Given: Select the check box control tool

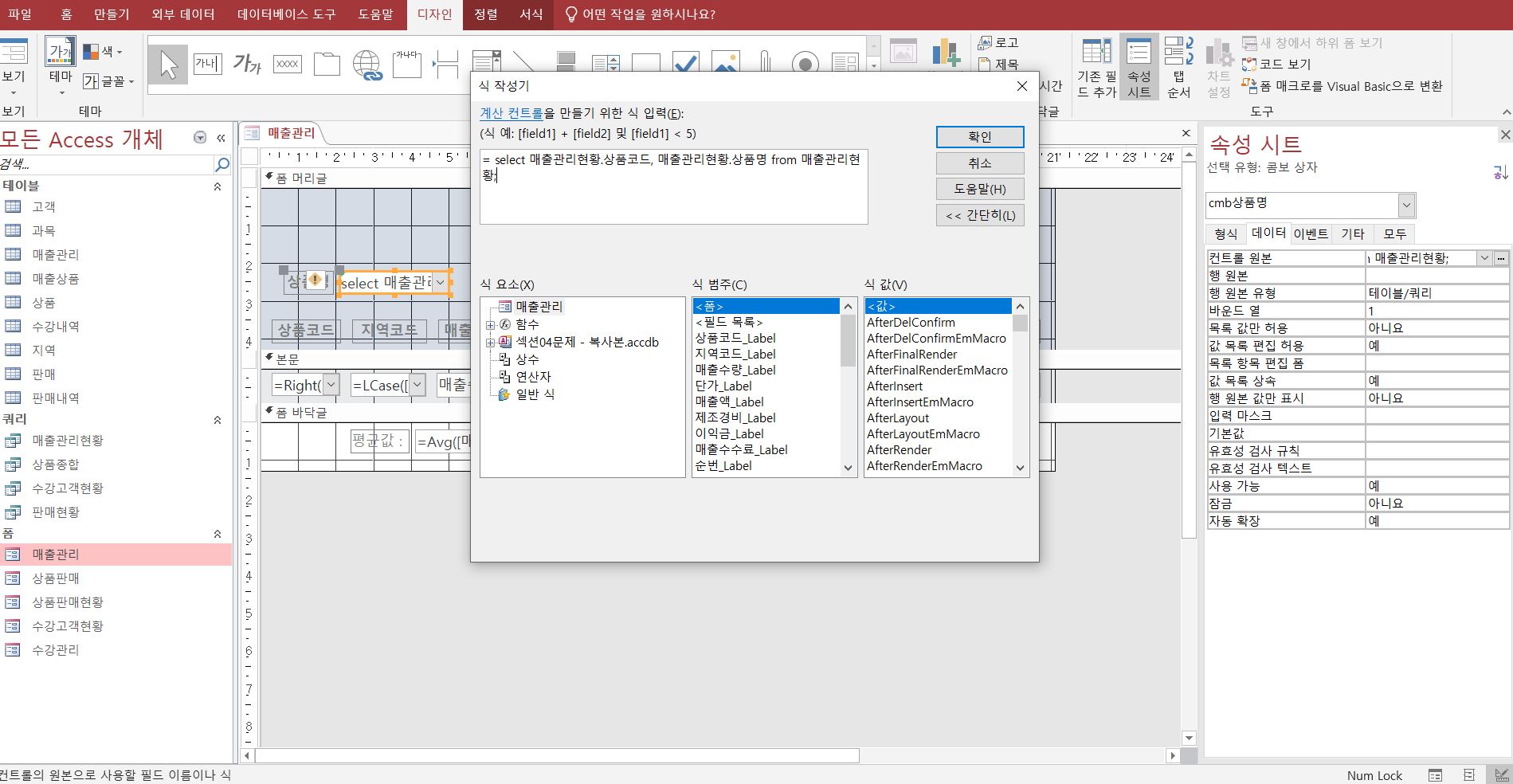Looking at the screenshot, I should 685,63.
